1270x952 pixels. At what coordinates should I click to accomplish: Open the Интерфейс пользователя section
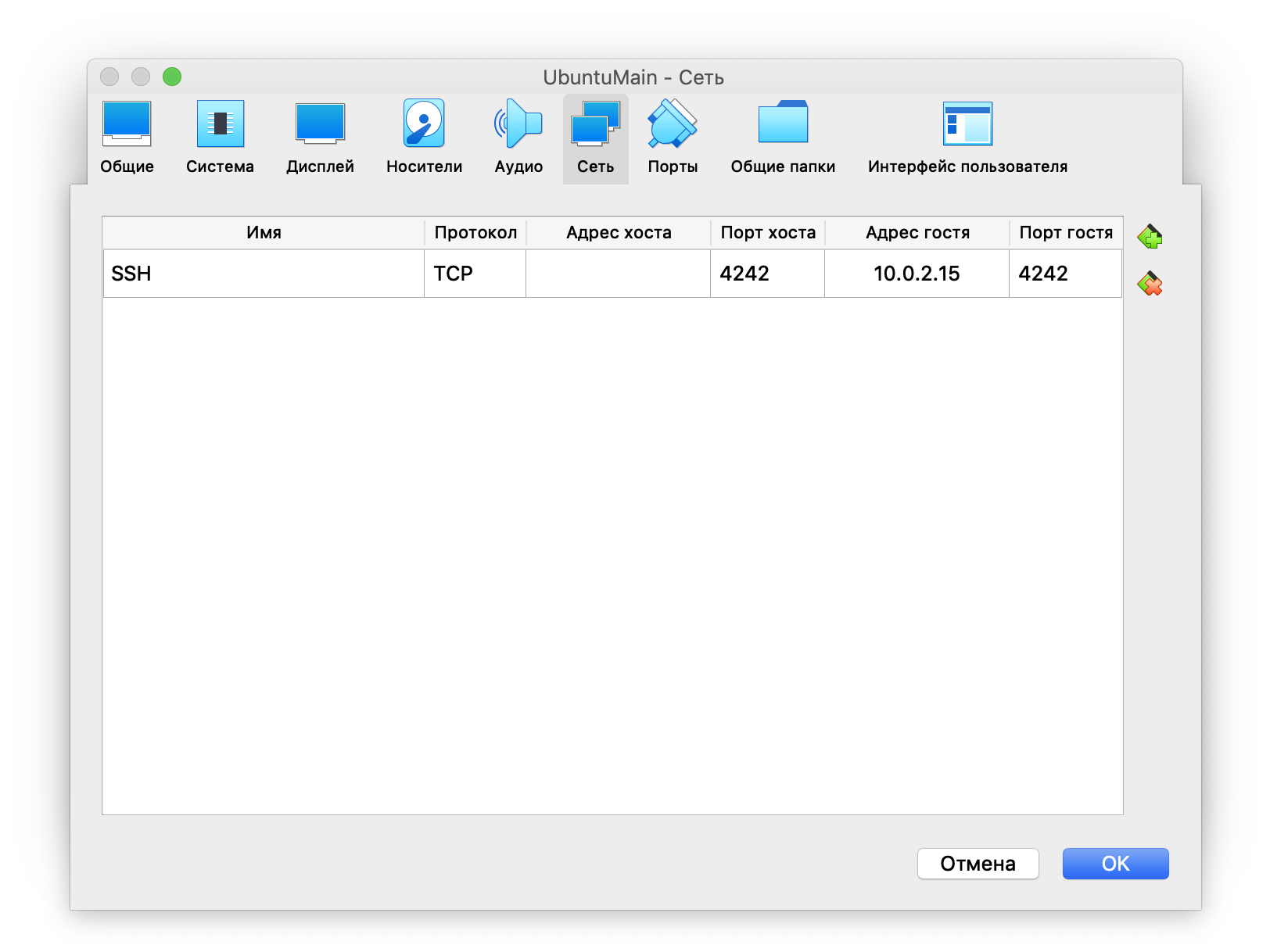[967, 138]
